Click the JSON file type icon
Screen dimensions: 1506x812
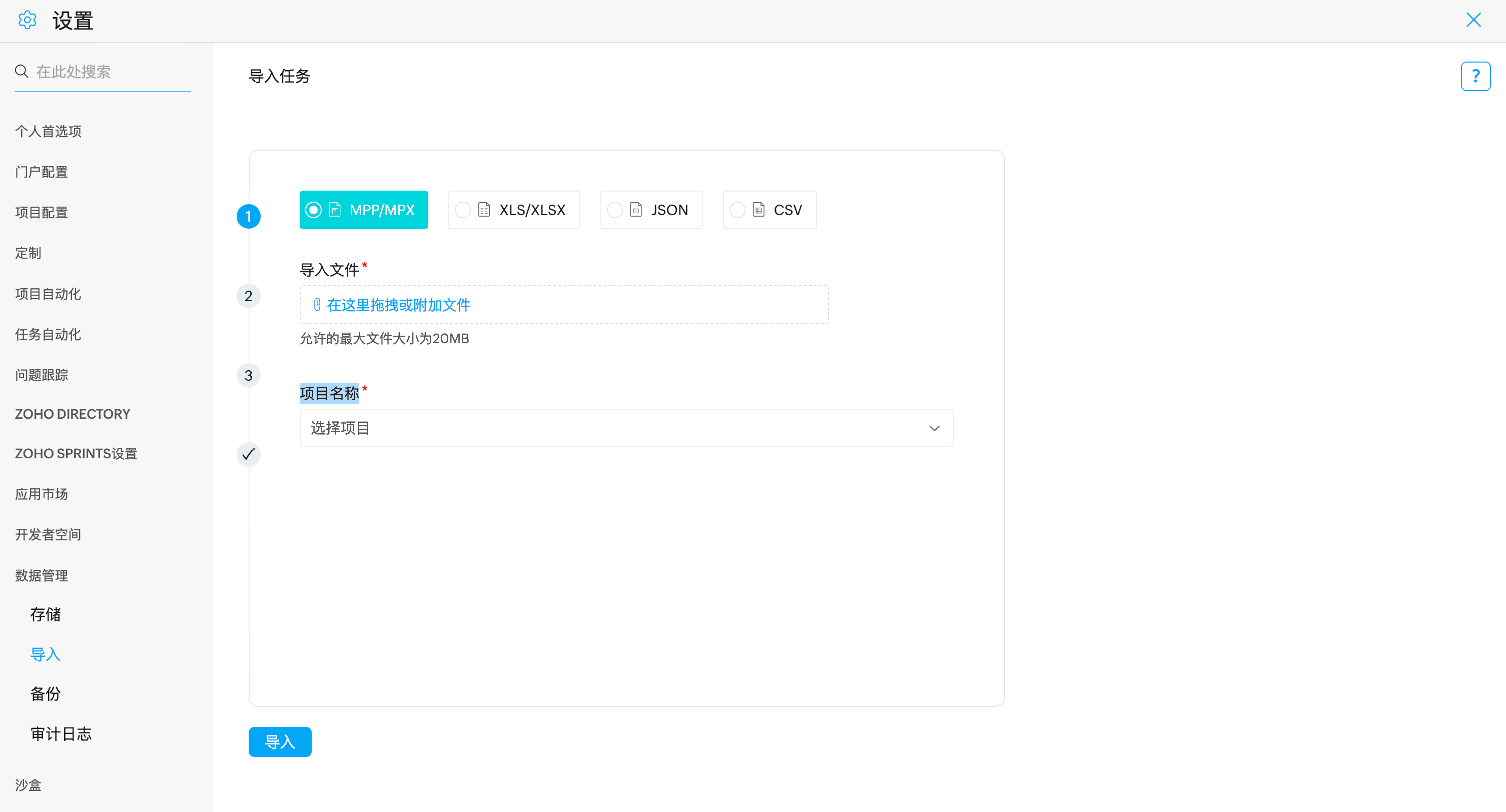tap(635, 210)
